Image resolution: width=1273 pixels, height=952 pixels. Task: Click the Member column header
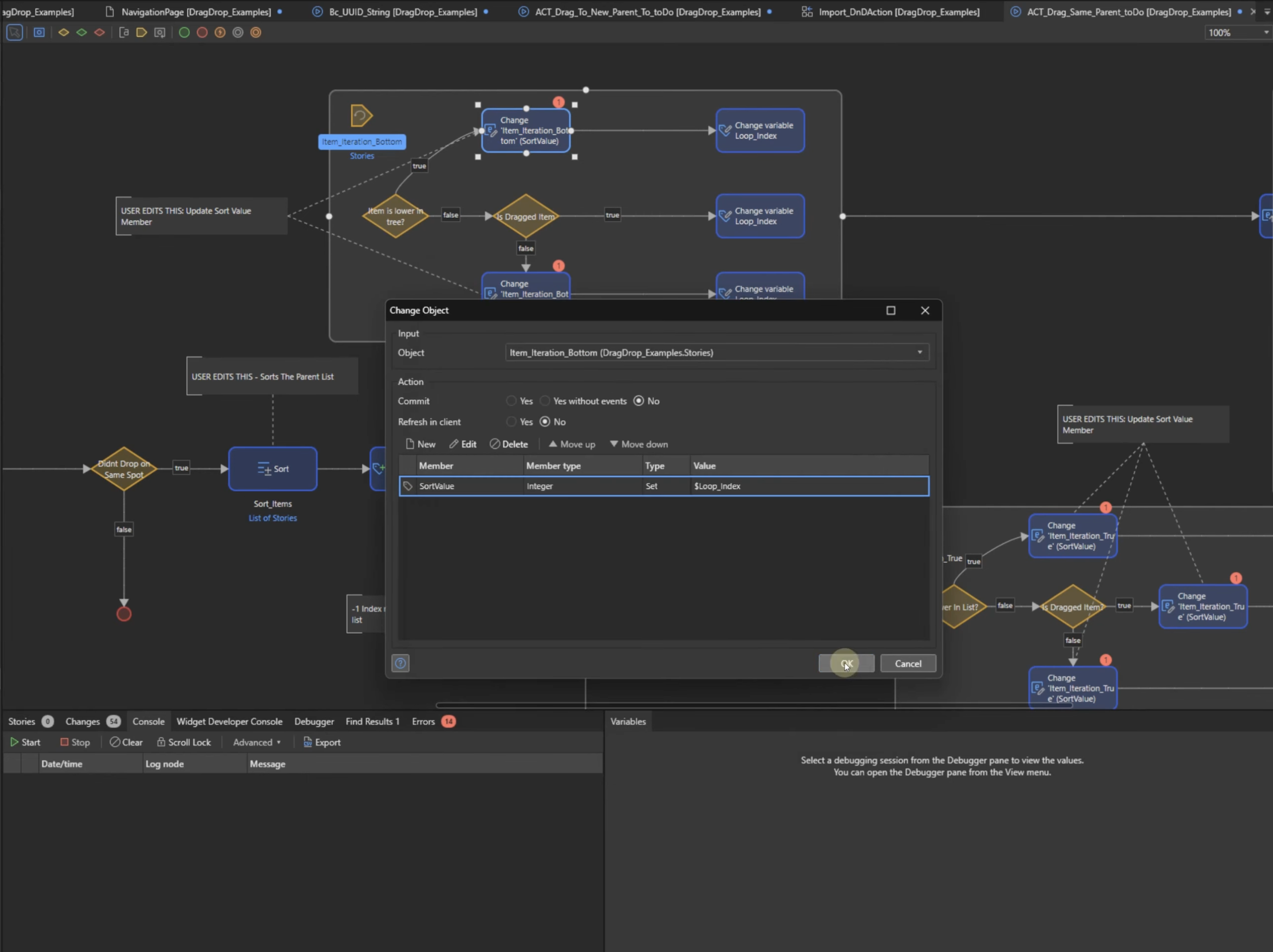(470, 465)
